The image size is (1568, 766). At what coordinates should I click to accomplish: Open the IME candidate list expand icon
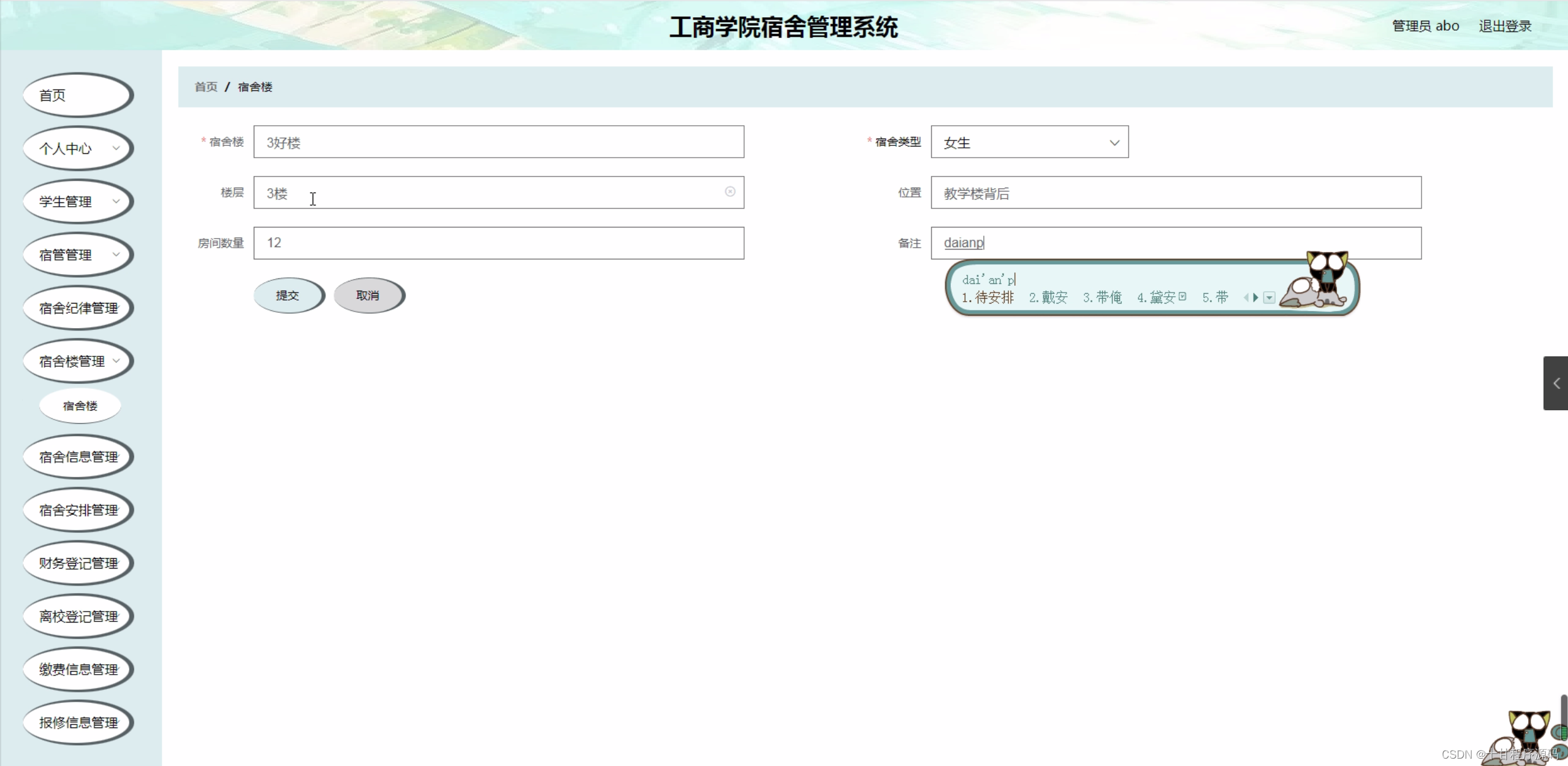(1269, 298)
